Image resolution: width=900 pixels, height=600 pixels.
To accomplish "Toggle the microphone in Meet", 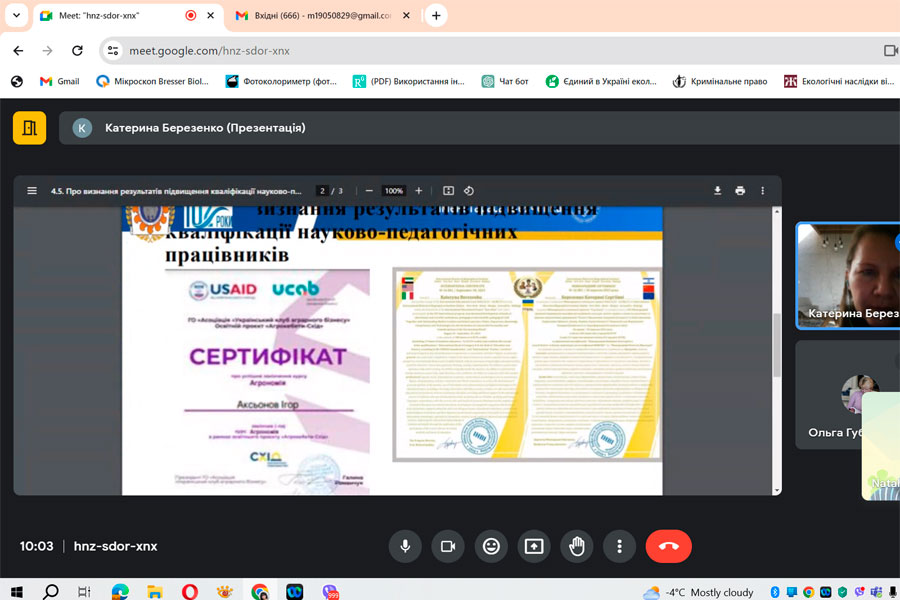I will pyautogui.click(x=405, y=546).
